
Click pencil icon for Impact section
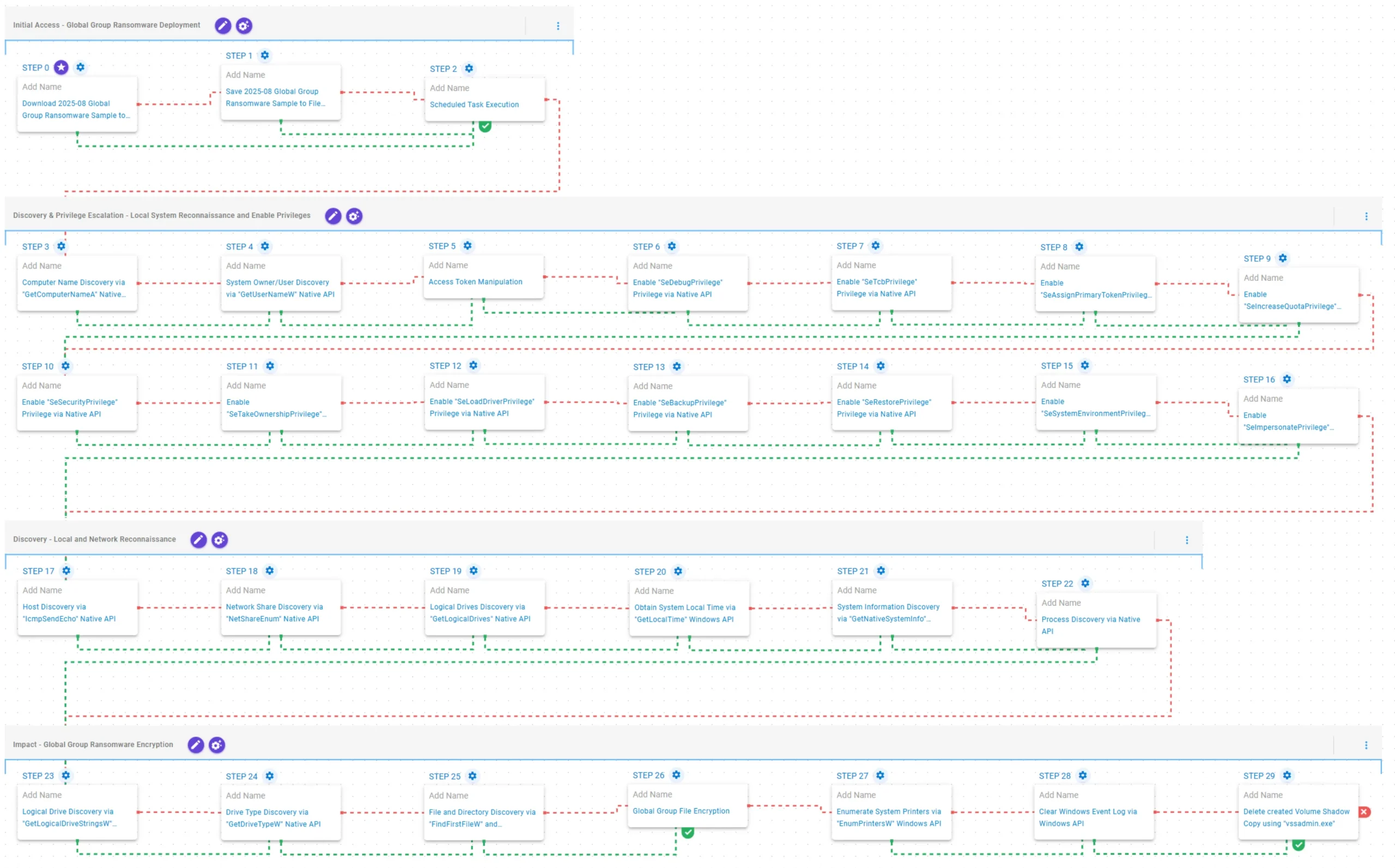point(196,744)
